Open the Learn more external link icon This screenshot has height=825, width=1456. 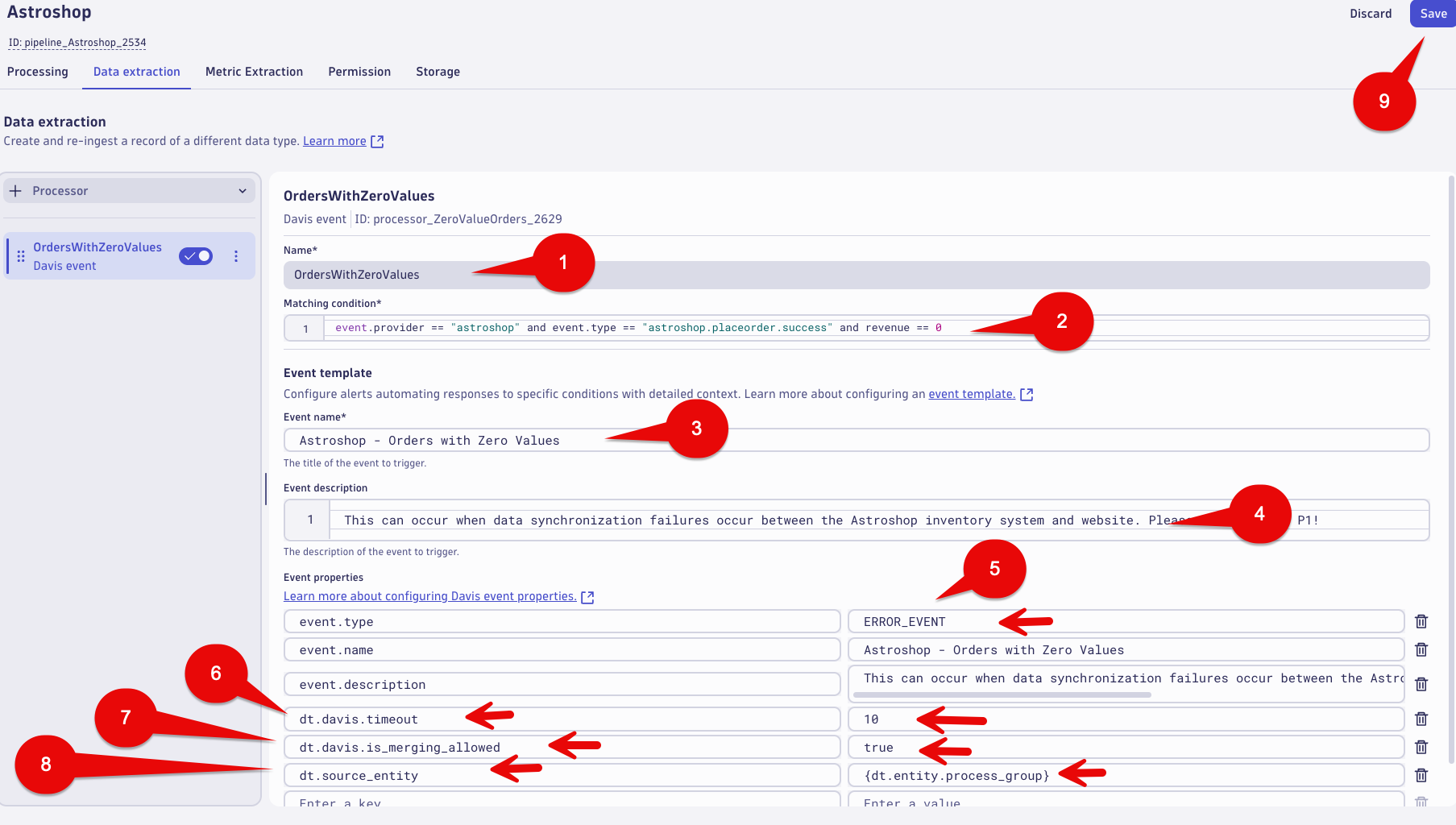pos(377,141)
